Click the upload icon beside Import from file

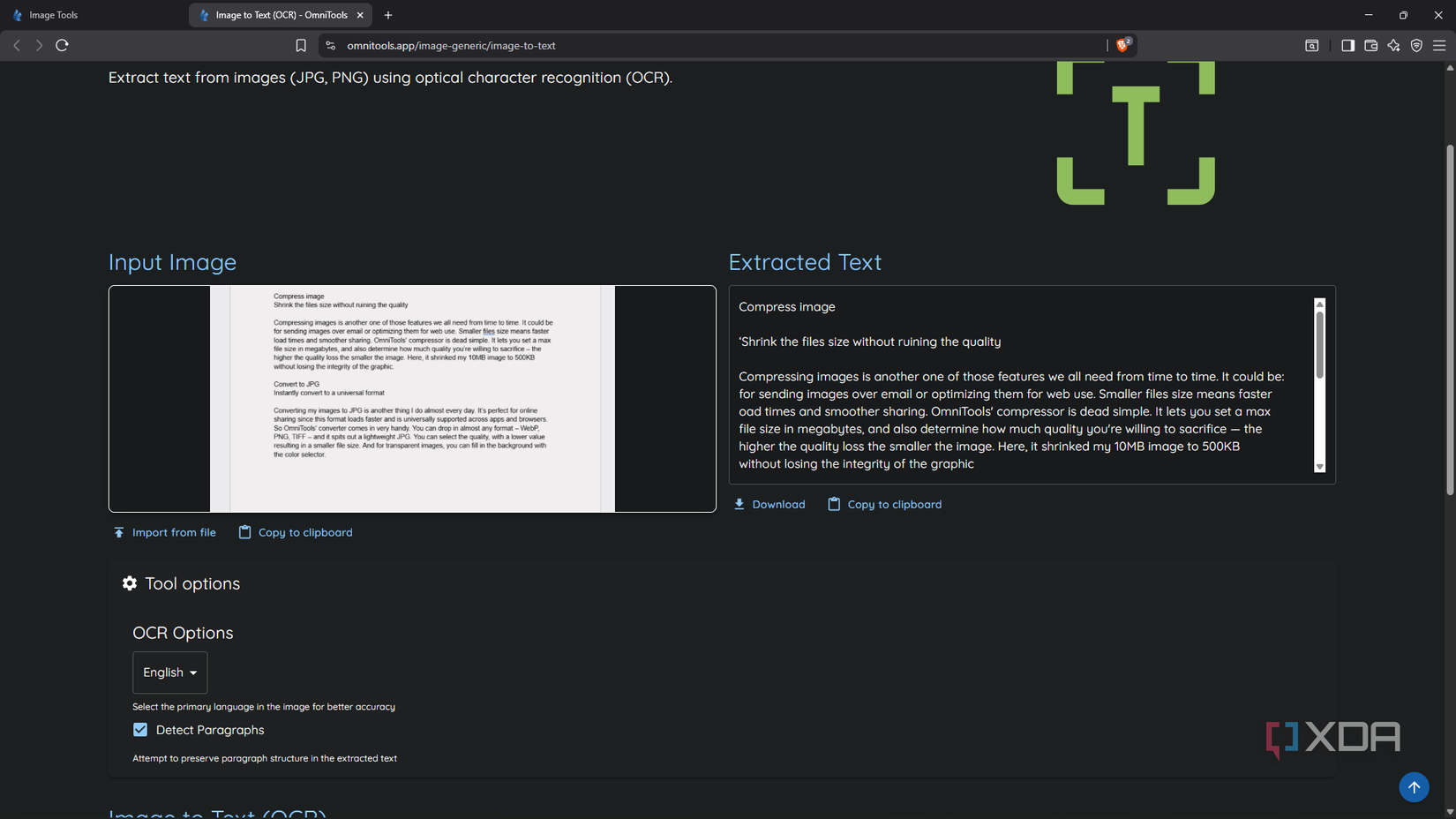119,532
